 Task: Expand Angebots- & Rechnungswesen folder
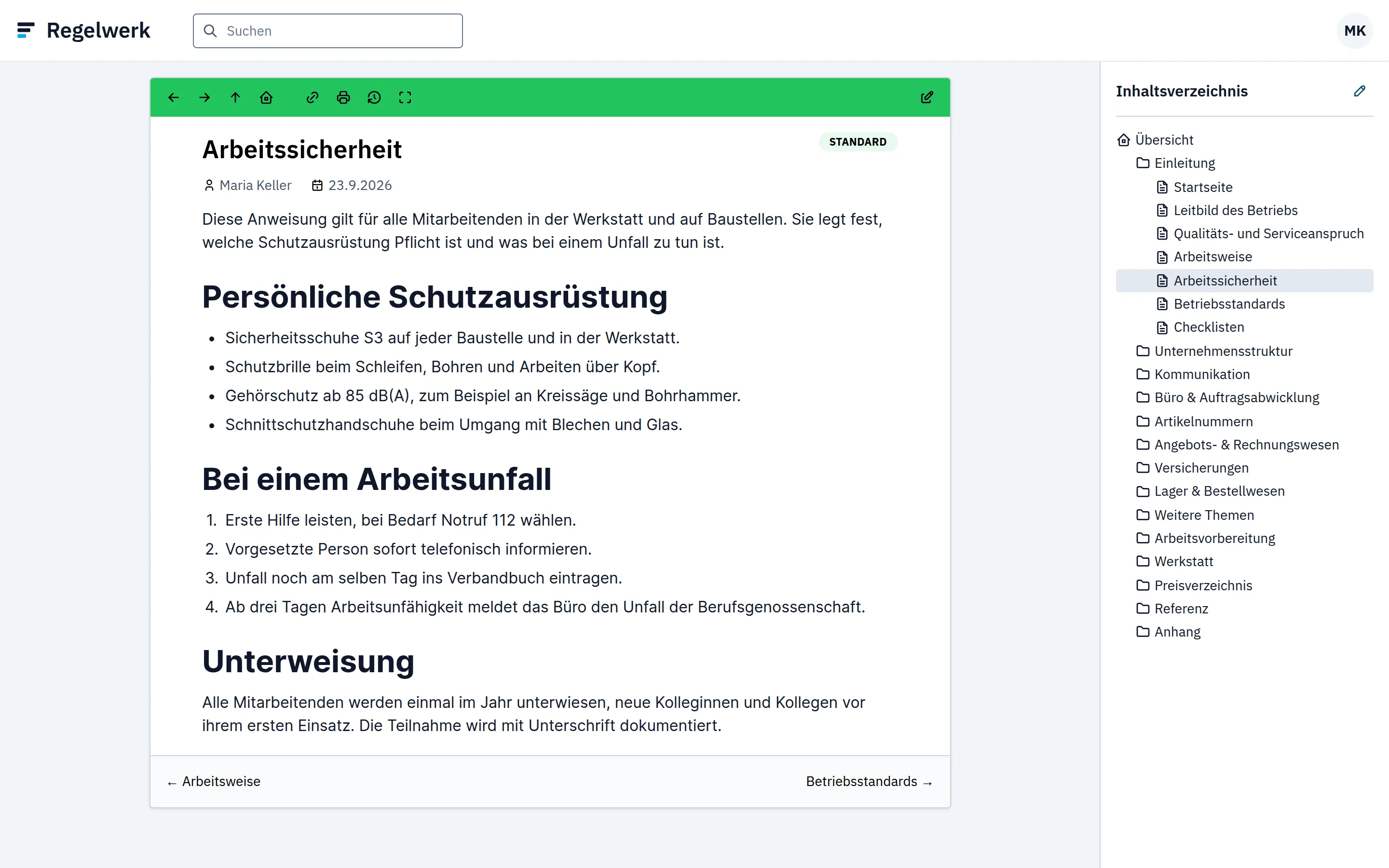pos(1246,445)
